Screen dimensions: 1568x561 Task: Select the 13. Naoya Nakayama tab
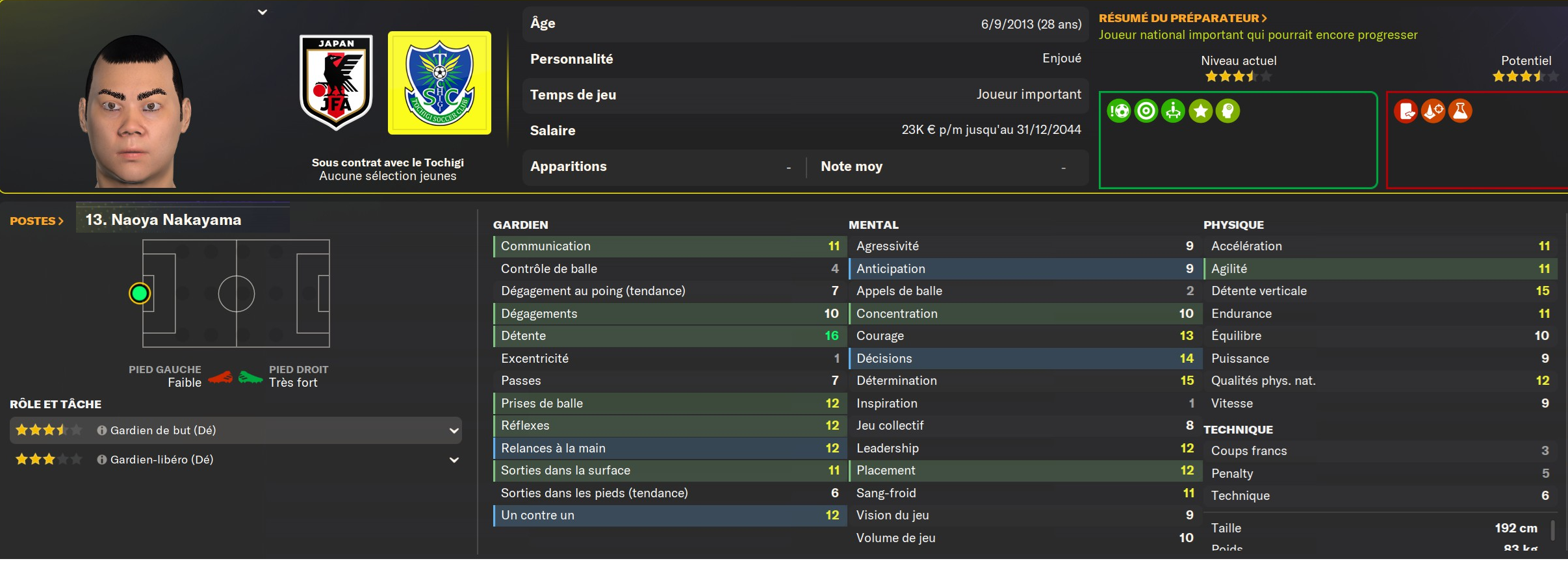(163, 220)
